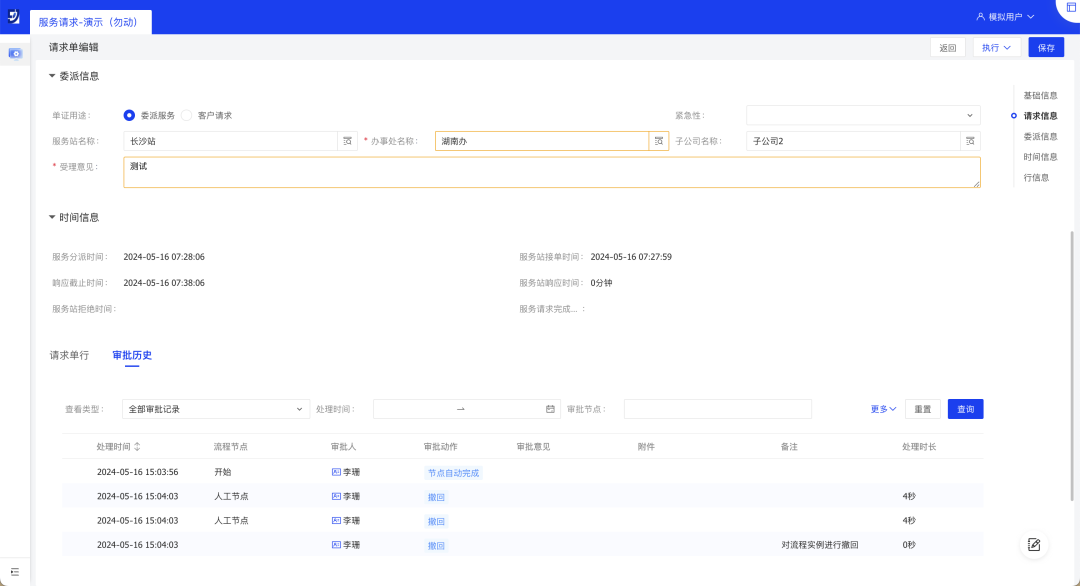Click the lookup icon in 子公司名称 field
Screen dimensions: 1080x586
tap(970, 142)
